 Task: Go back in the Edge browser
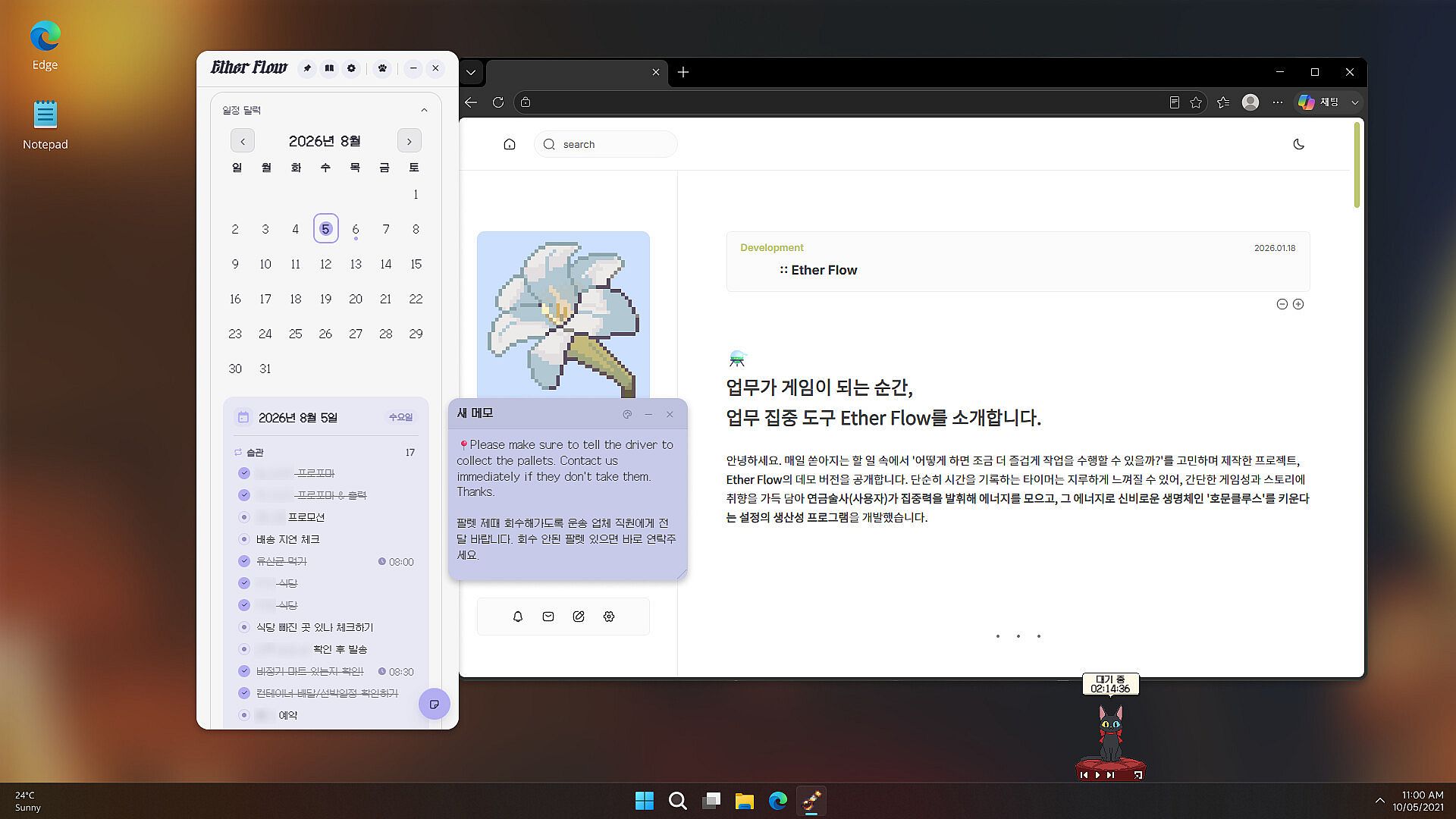pyautogui.click(x=471, y=102)
